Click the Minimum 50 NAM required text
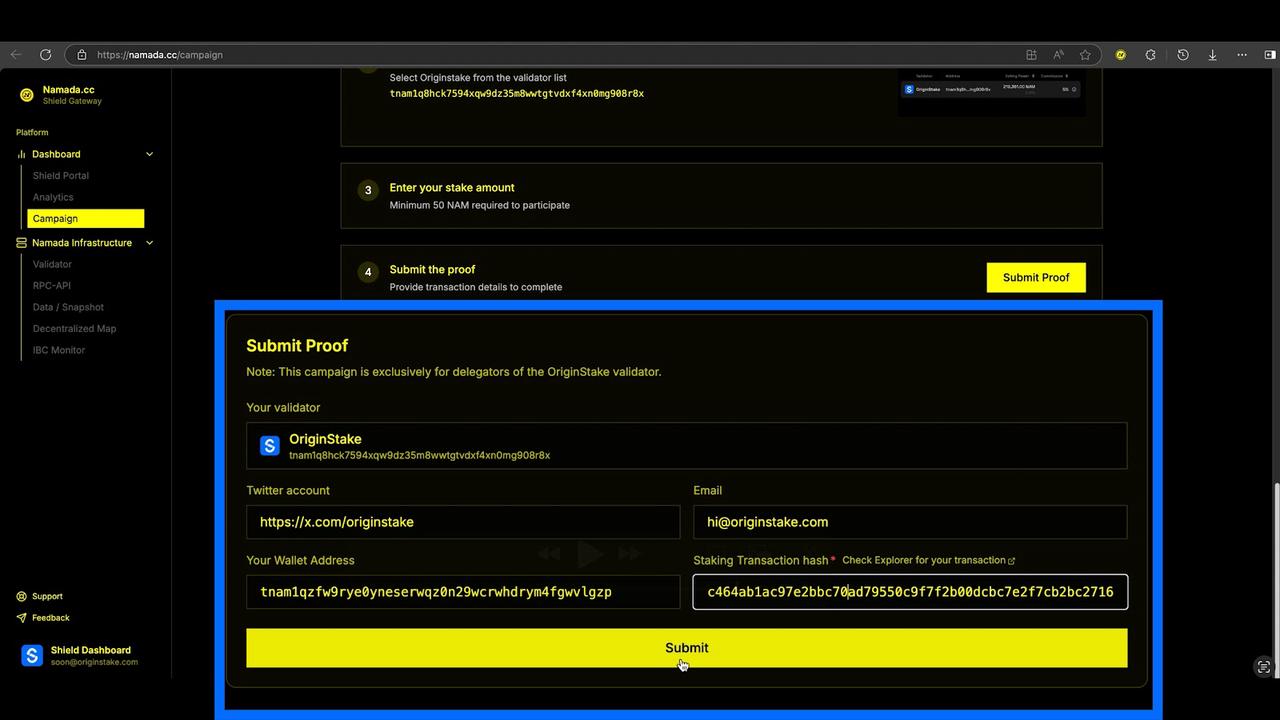The image size is (1280, 720). click(x=479, y=205)
